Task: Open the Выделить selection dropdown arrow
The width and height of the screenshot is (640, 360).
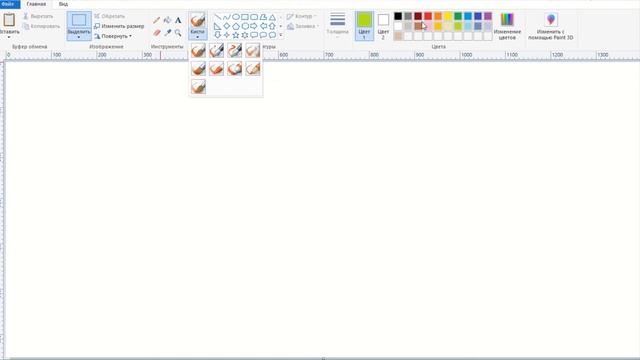Action: pos(79,37)
